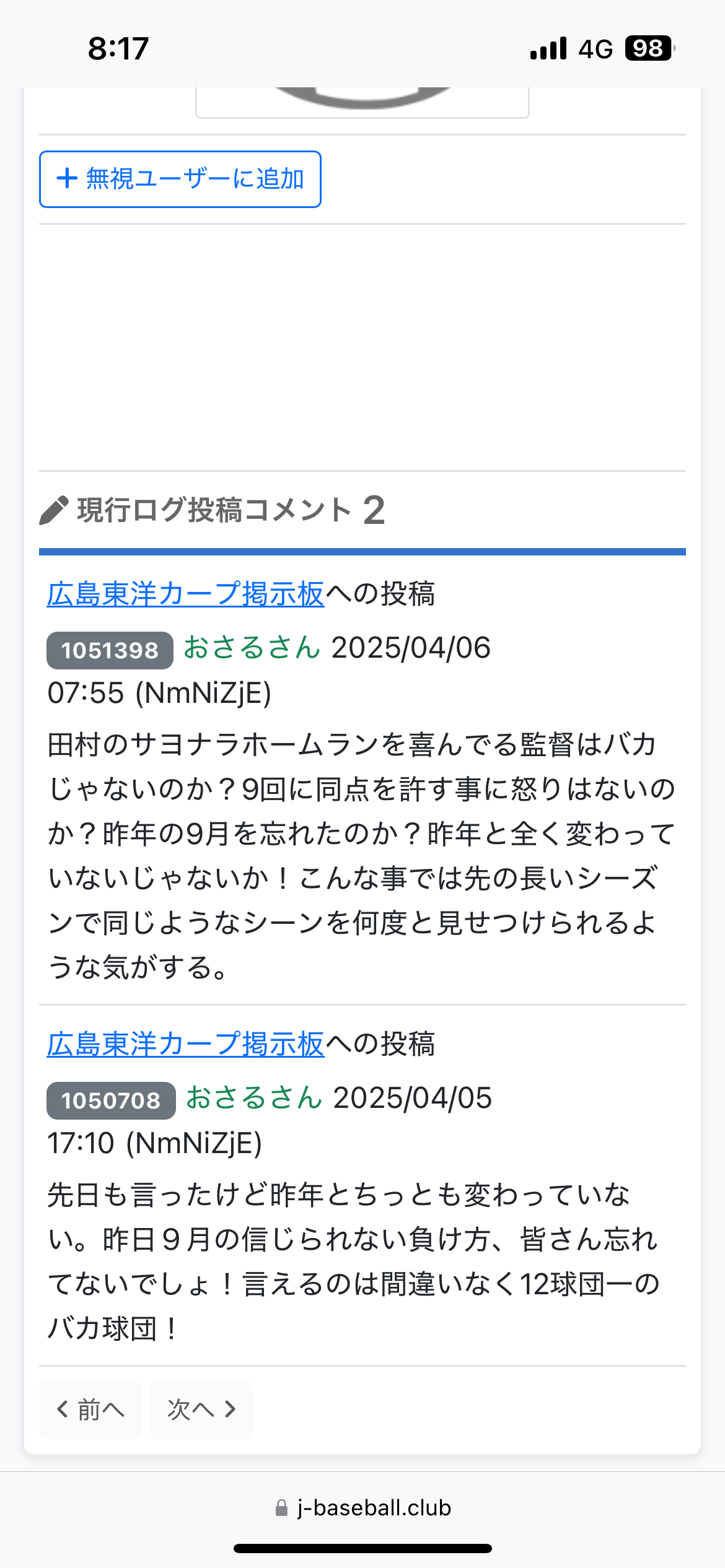The height and width of the screenshot is (1568, 725).
Task: Go to next page with 次へ
Action: (x=201, y=1410)
